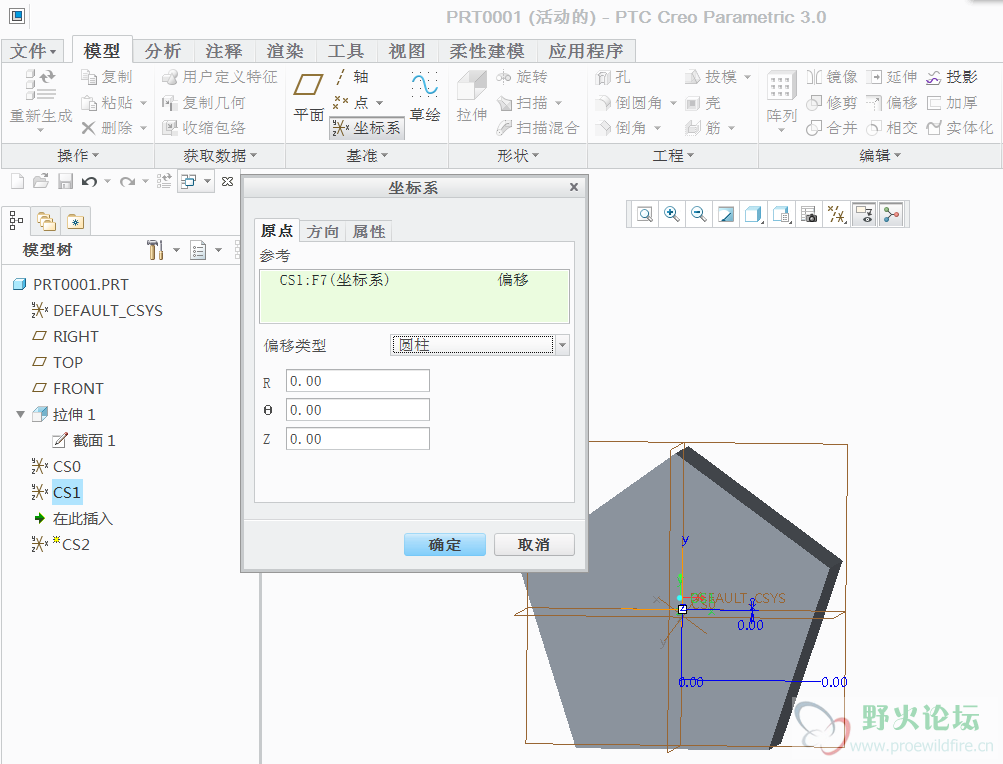
Task: Select the Plane (平面) datum tool
Action: click(308, 97)
